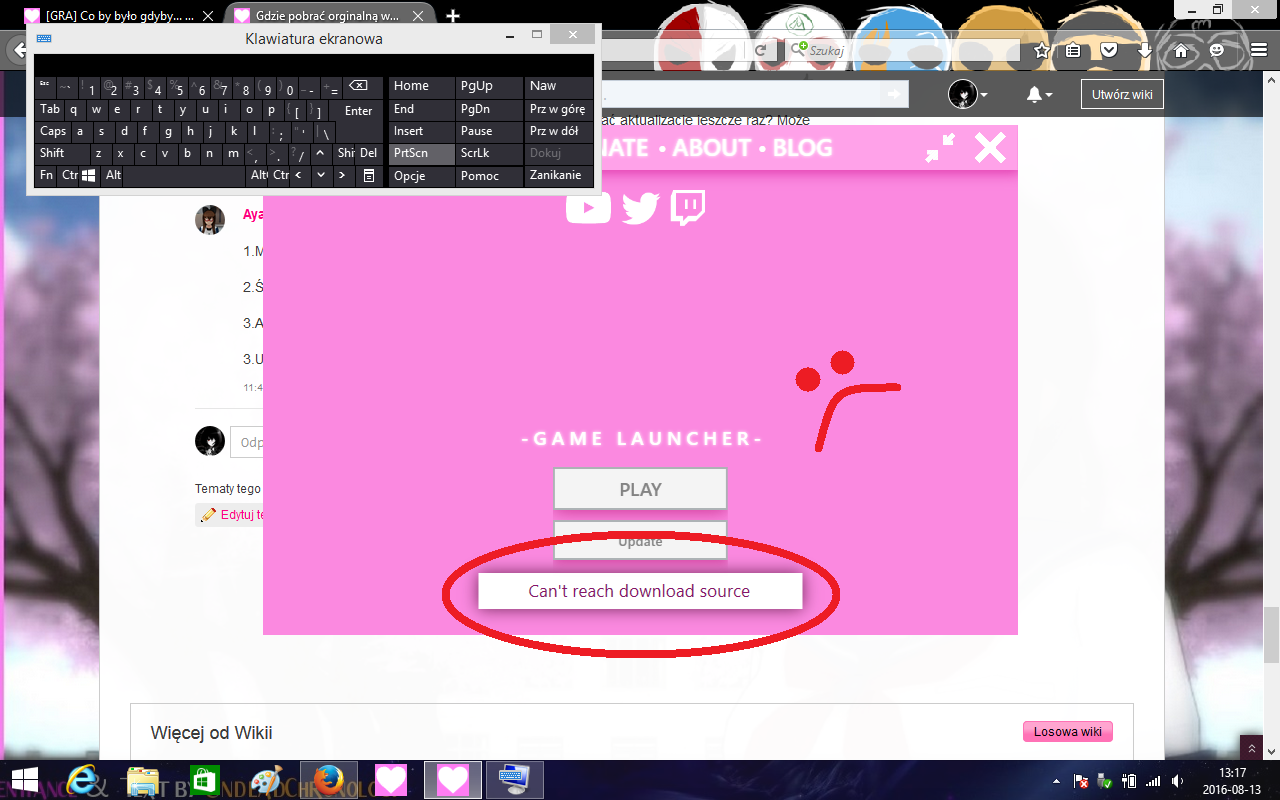Open the notifications bell dropdown
This screenshot has height=800, width=1280.
[x=1039, y=95]
